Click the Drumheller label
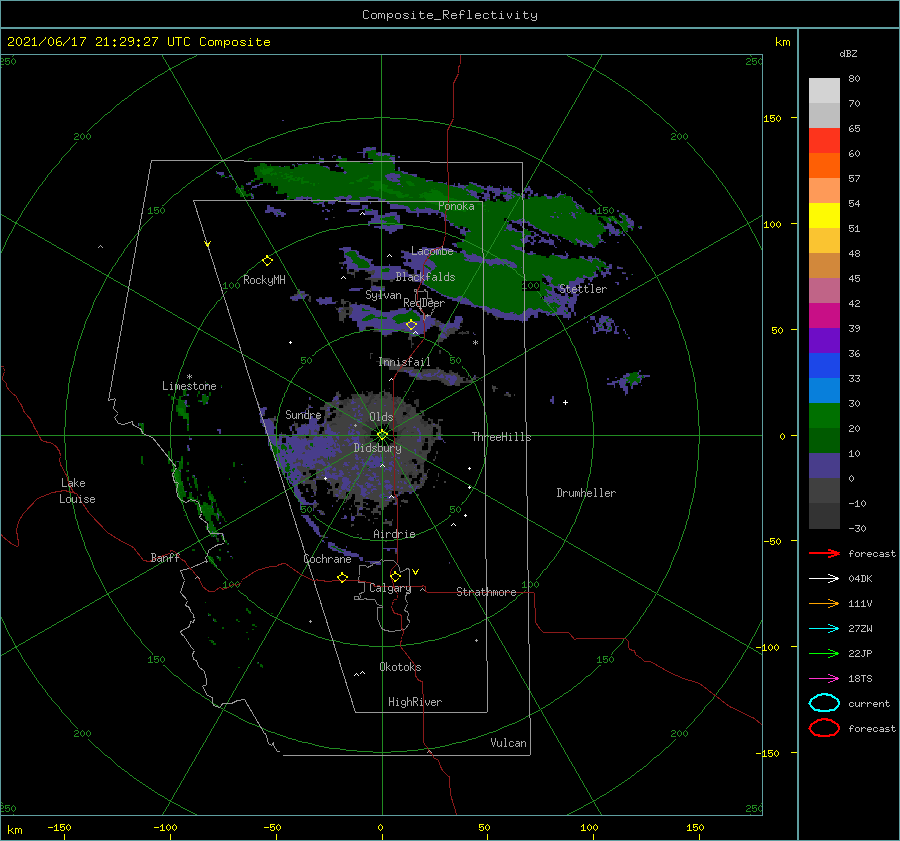The height and width of the screenshot is (841, 900). 586,493
